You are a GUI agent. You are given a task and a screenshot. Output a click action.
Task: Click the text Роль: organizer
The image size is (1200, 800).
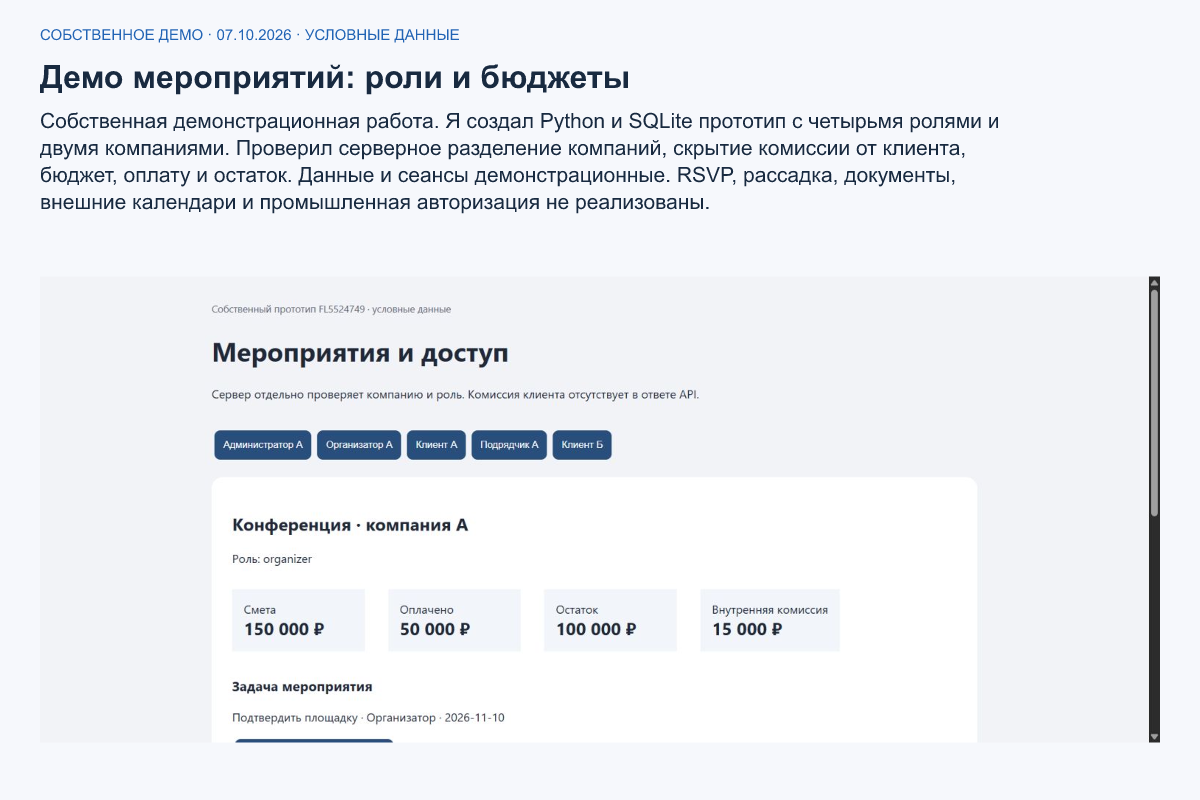tap(272, 559)
